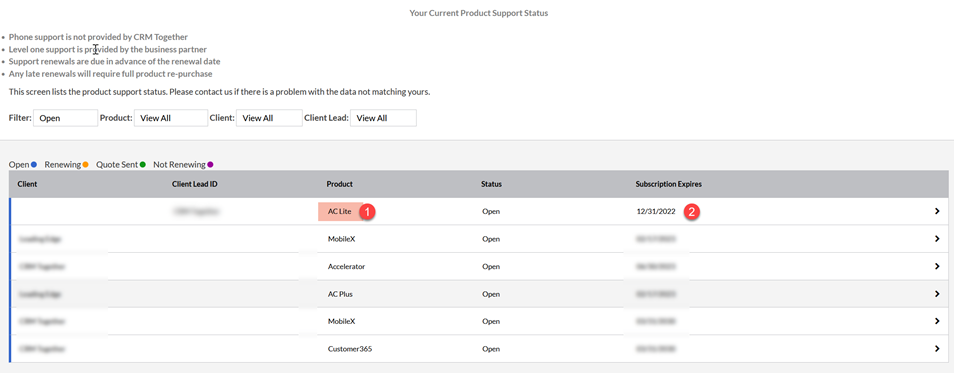Select the Accelerator product cell

click(x=346, y=267)
